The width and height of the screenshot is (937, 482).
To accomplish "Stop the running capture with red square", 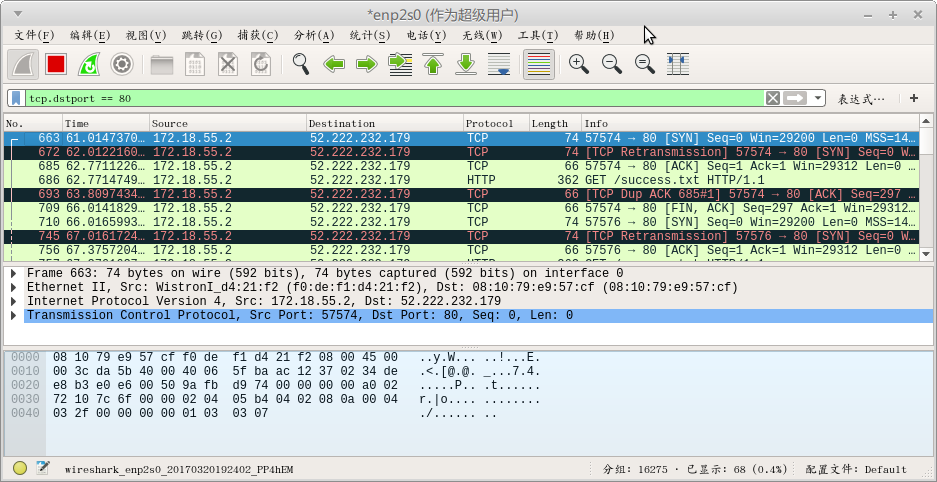I will point(56,64).
